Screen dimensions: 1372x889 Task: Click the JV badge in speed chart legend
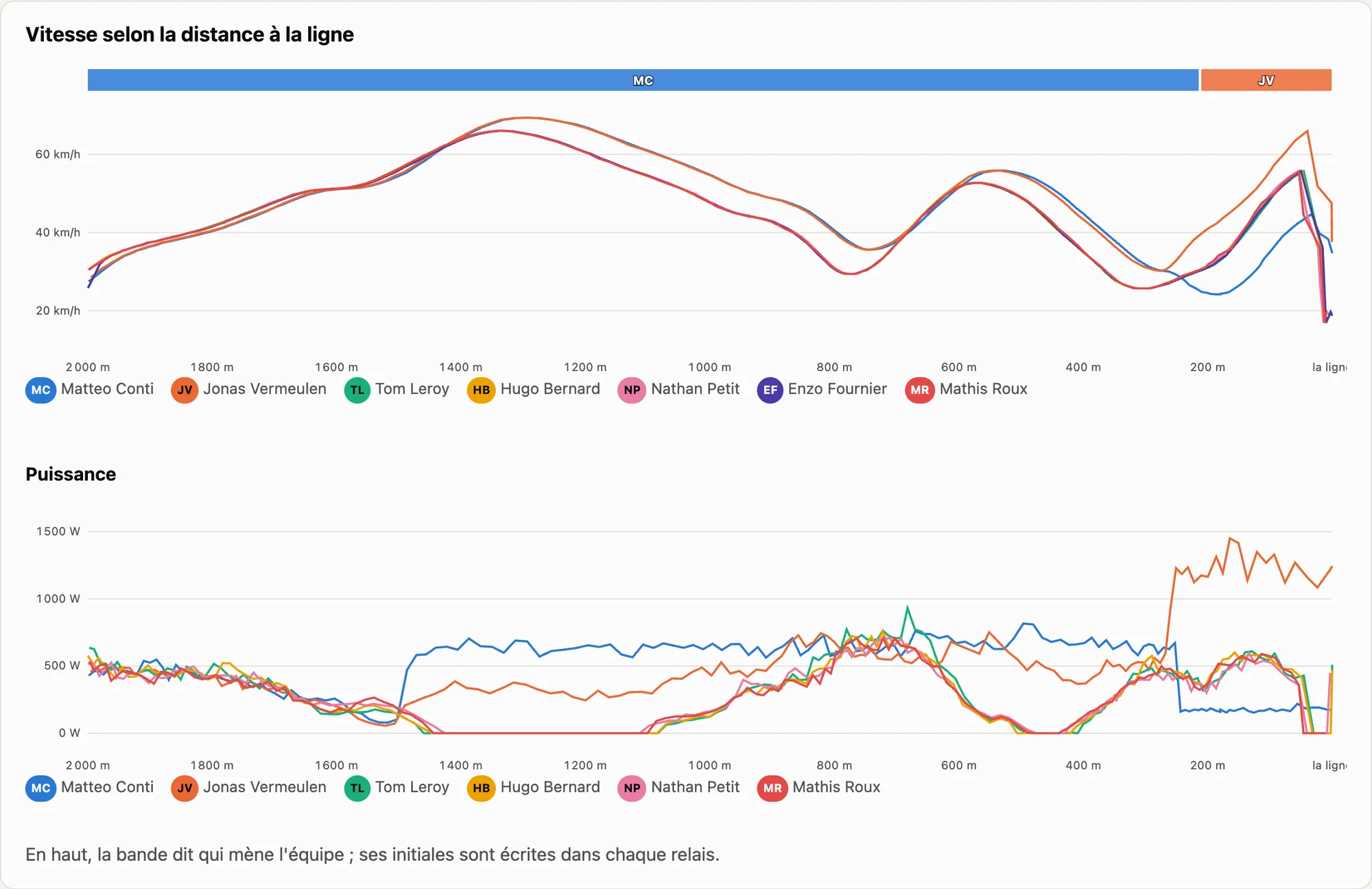pyautogui.click(x=185, y=390)
